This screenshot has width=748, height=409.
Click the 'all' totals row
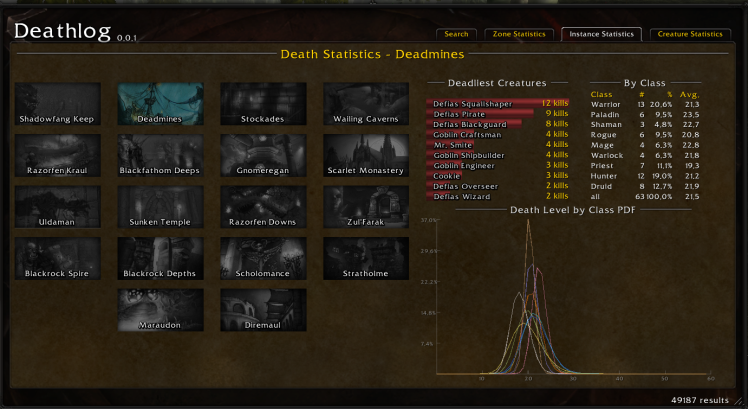click(645, 197)
